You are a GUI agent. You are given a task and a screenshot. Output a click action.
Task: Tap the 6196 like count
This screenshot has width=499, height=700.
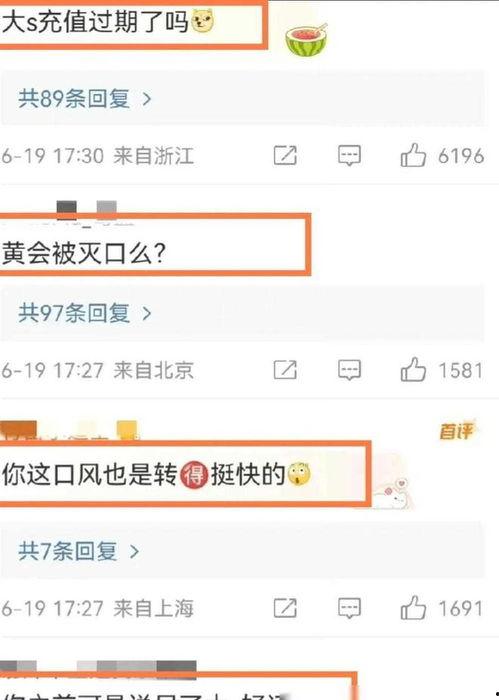point(461,156)
